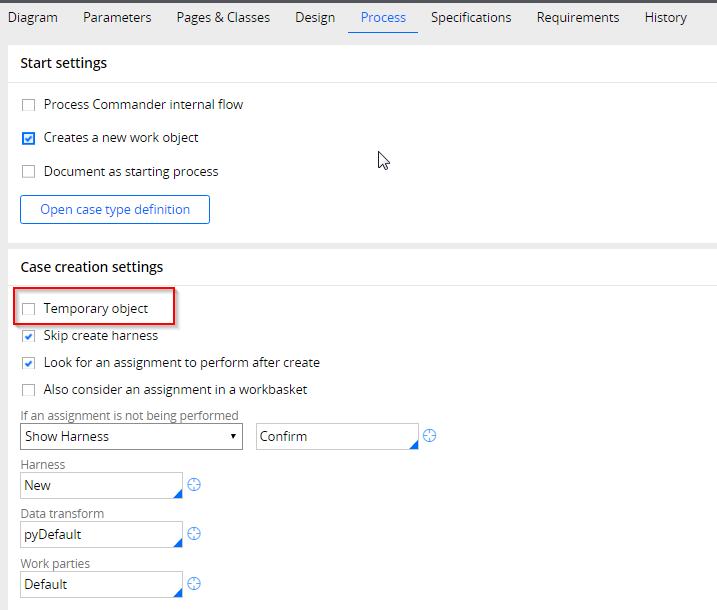
Task: Uncheck Creates a new work object
Action: coord(28,138)
